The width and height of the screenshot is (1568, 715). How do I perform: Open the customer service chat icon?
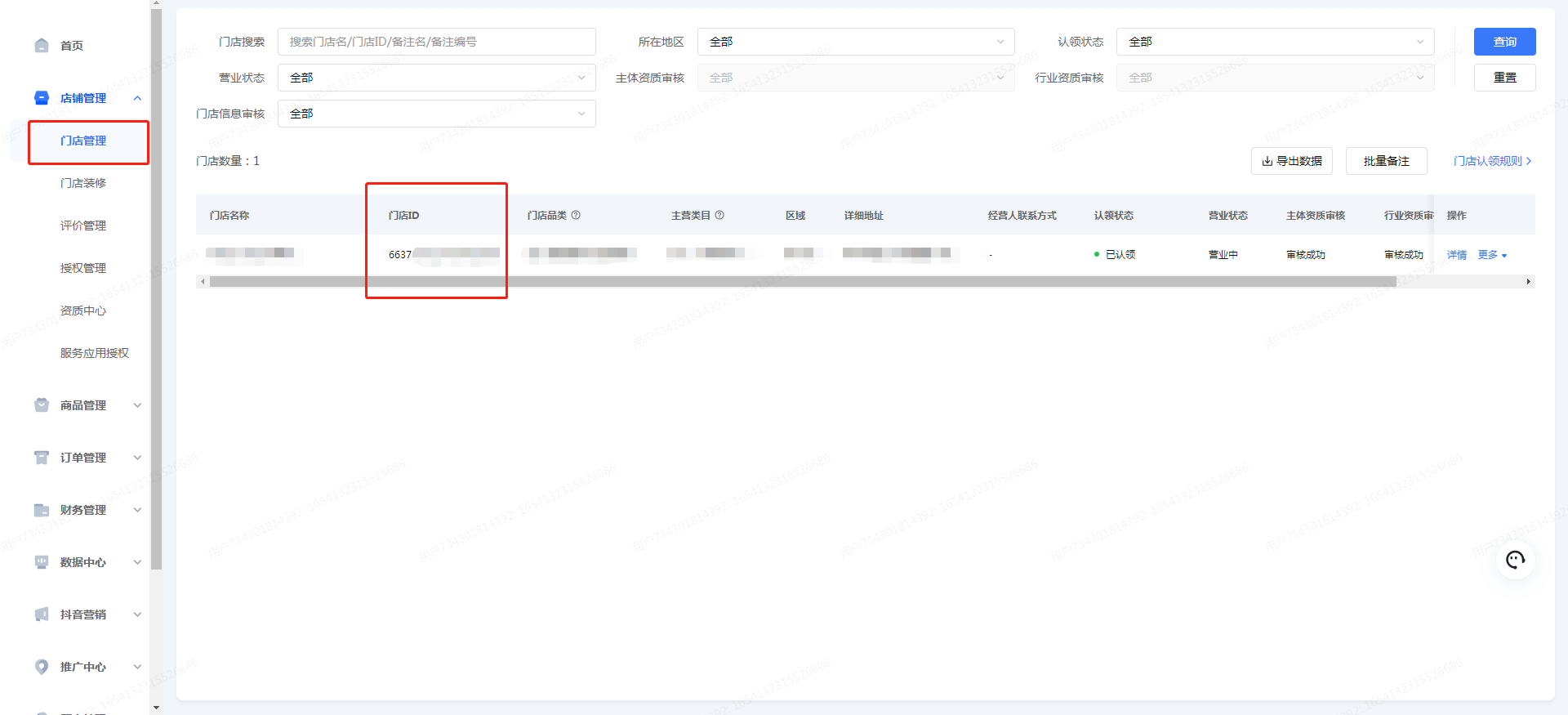point(1516,560)
